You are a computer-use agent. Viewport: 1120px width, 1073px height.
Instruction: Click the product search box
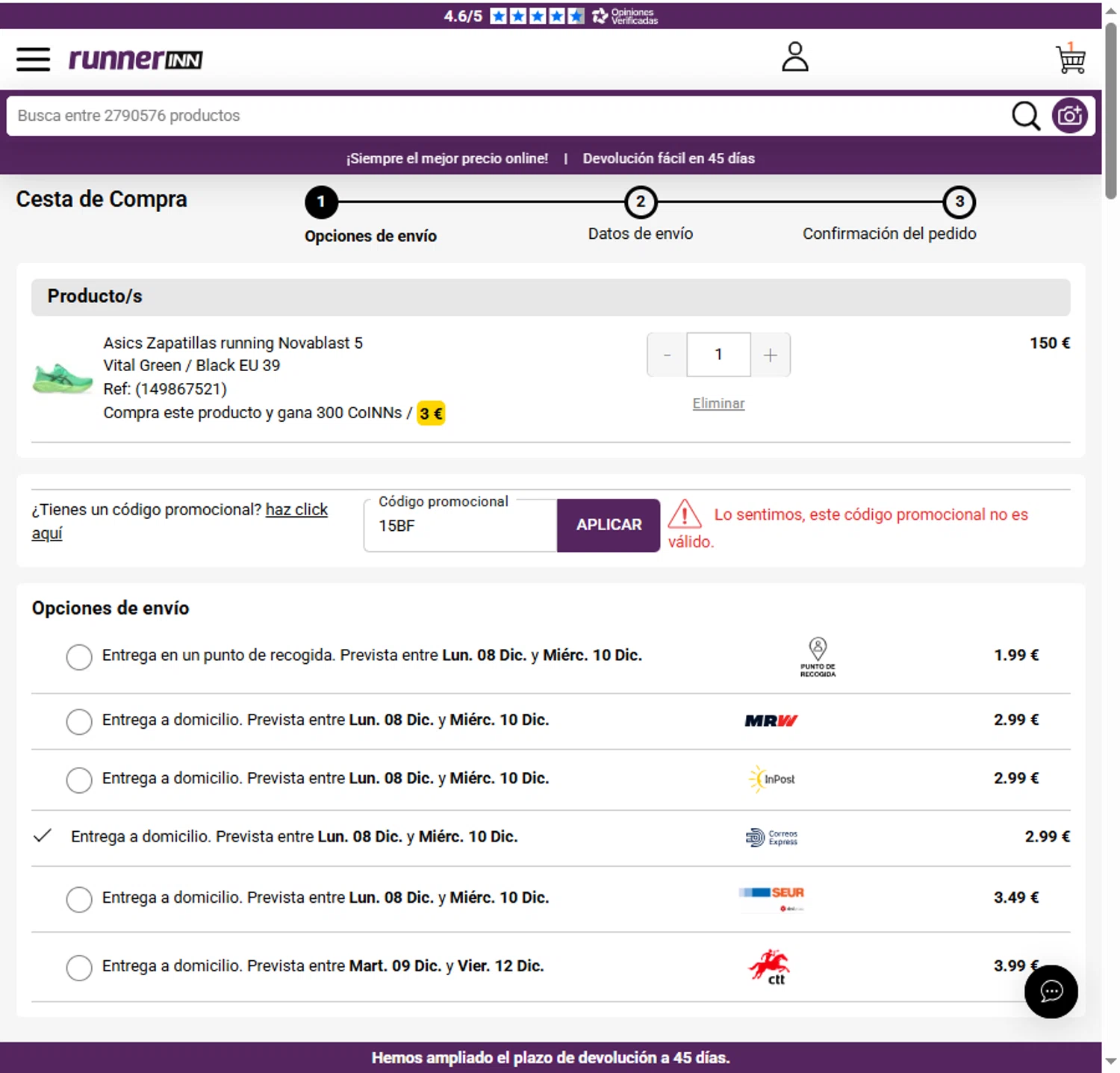pos(508,116)
